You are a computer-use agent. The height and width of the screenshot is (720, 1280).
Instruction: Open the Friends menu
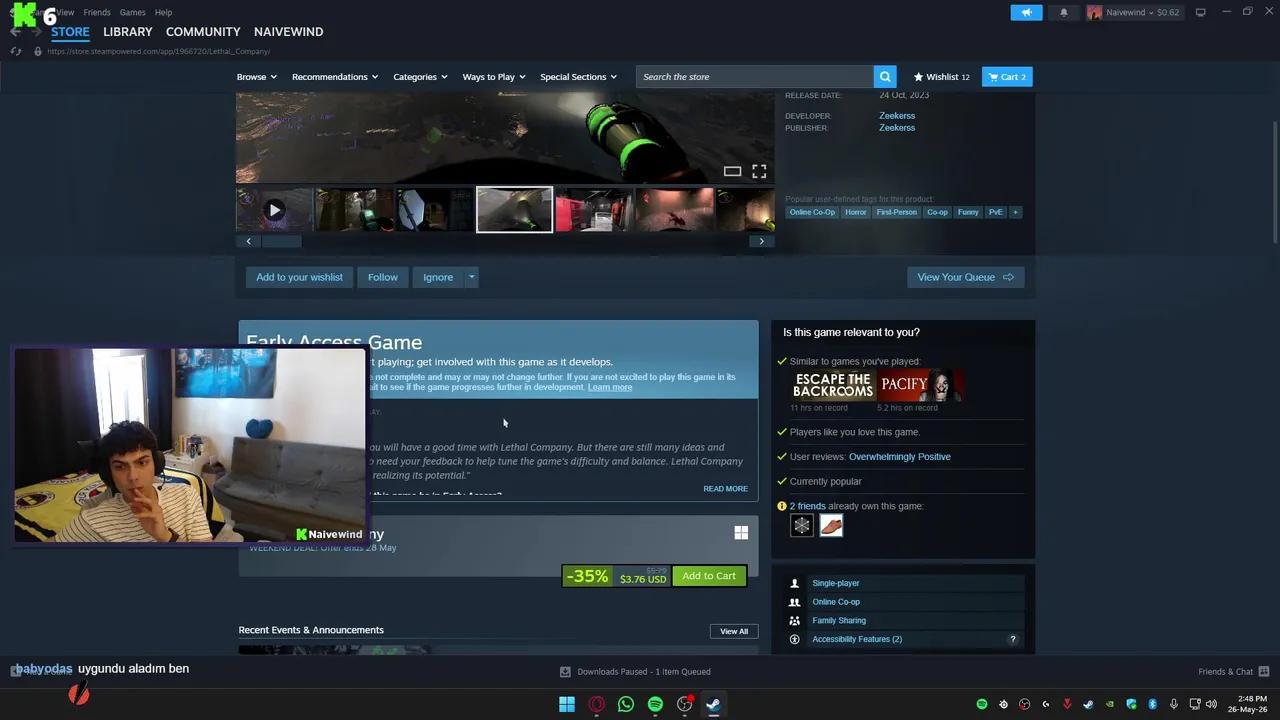(97, 12)
